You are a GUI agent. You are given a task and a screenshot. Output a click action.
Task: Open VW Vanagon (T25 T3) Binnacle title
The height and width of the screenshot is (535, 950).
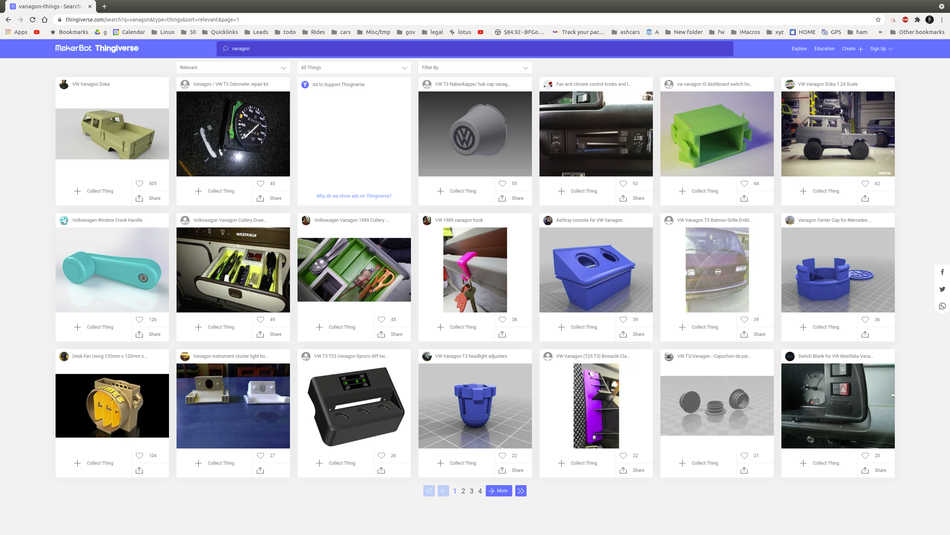(x=593, y=356)
